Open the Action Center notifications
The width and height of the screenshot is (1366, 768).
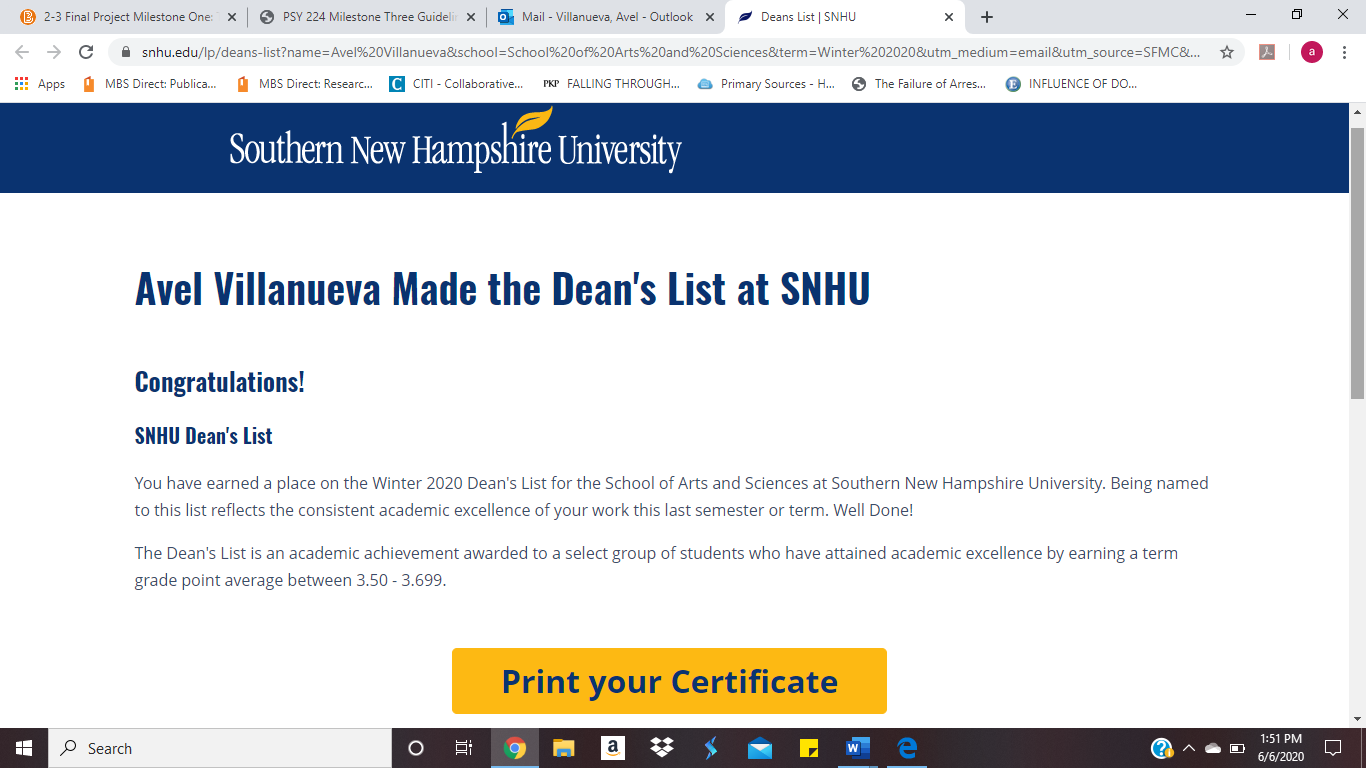(1332, 748)
